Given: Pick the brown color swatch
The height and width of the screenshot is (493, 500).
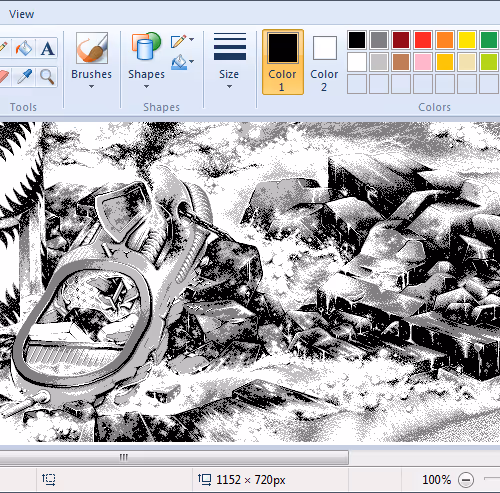Looking at the screenshot, I should (401, 62).
